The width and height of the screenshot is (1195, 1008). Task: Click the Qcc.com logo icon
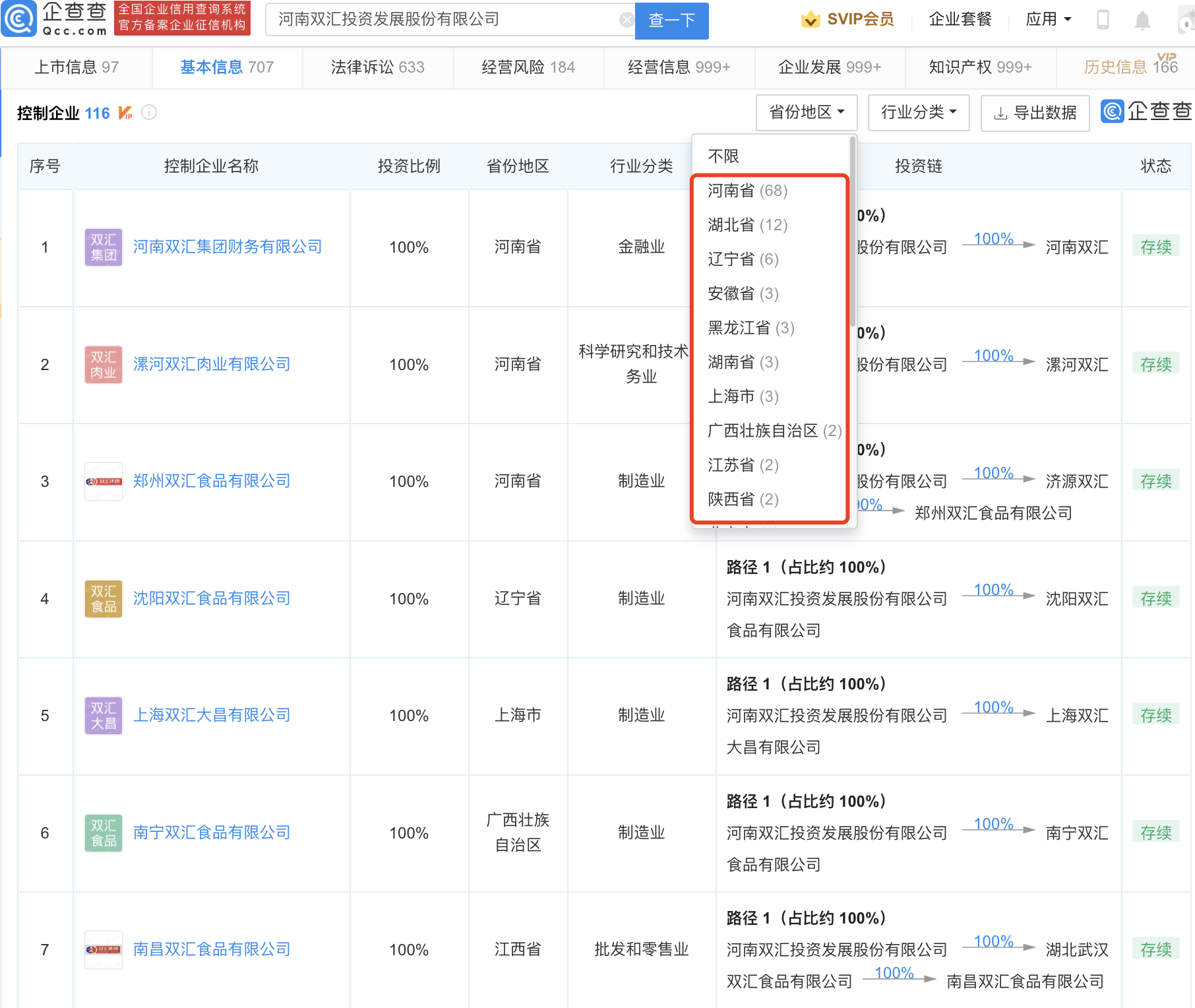tap(18, 19)
